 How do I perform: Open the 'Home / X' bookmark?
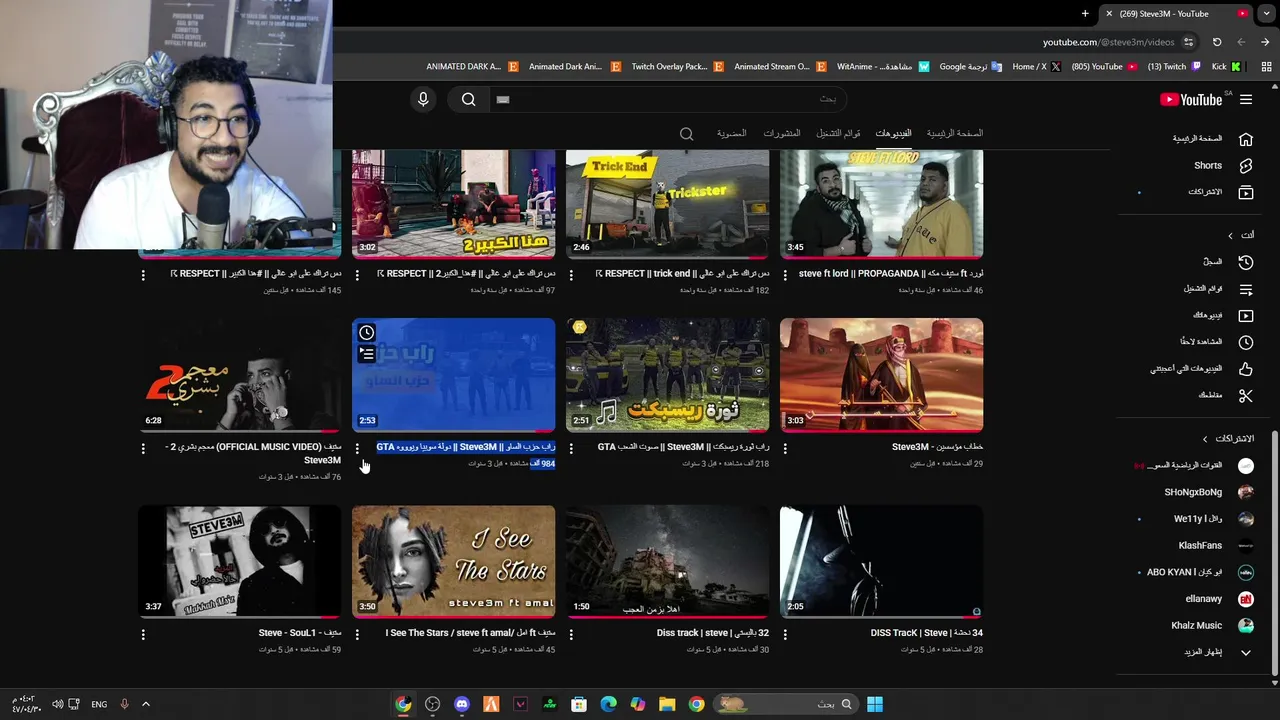[1036, 67]
